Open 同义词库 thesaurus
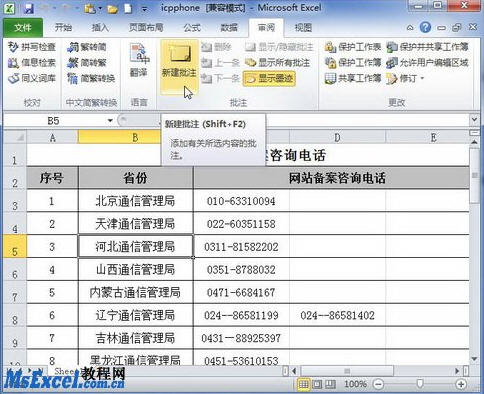This screenshot has height=394, width=484. tap(32, 78)
